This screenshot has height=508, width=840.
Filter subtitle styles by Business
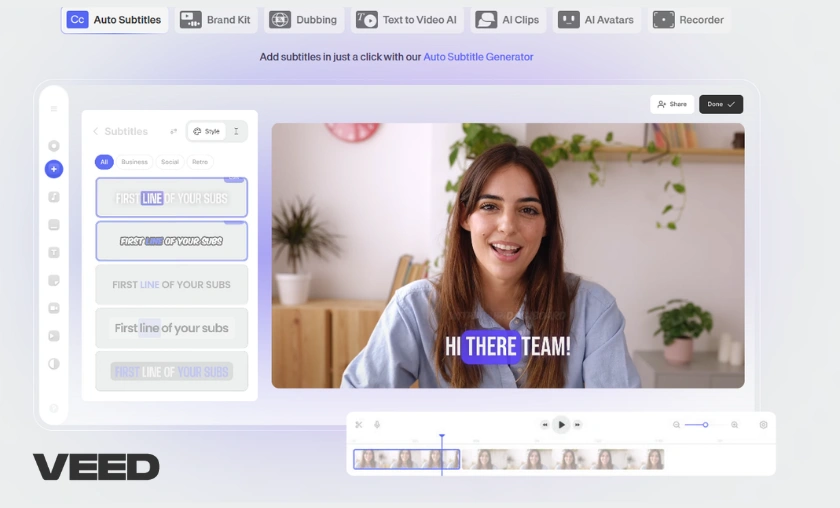[134, 162]
